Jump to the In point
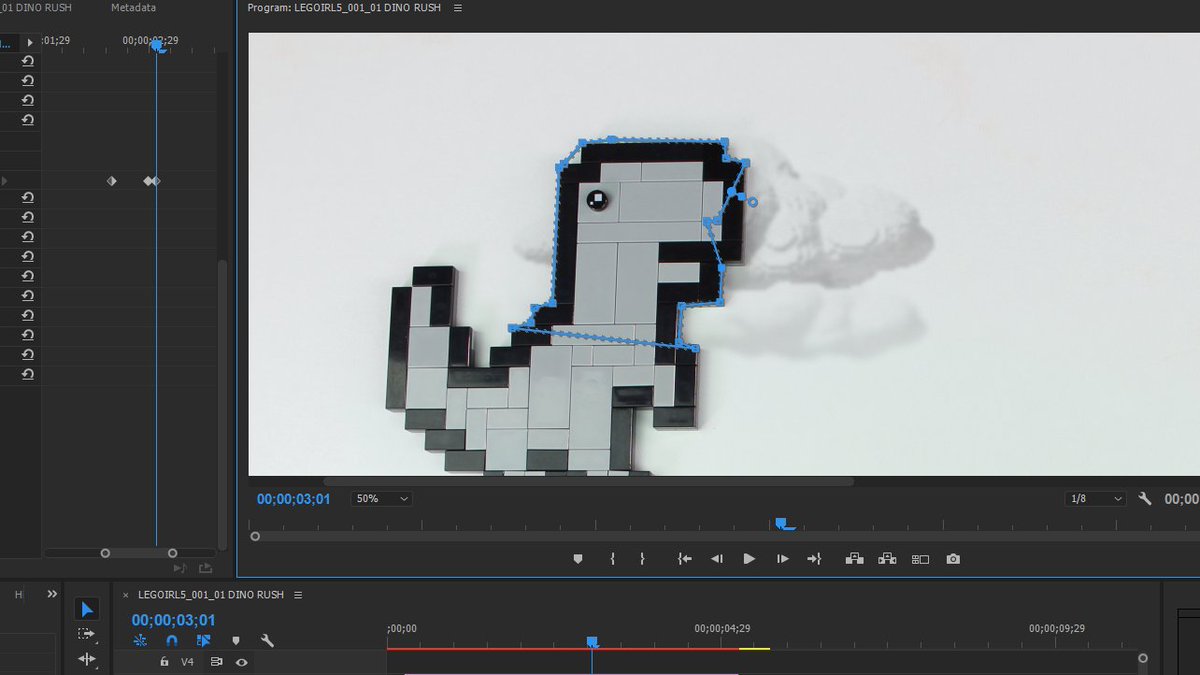This screenshot has height=675, width=1200. tap(684, 559)
